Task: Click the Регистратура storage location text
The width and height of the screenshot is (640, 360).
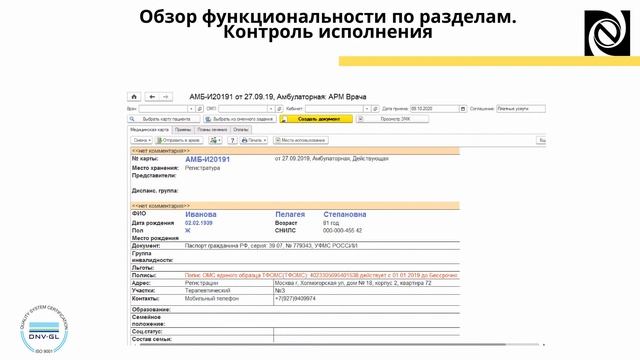Action: point(202,168)
